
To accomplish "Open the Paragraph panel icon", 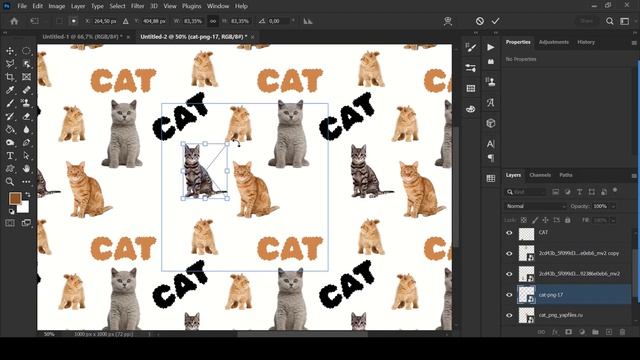I will point(491,158).
